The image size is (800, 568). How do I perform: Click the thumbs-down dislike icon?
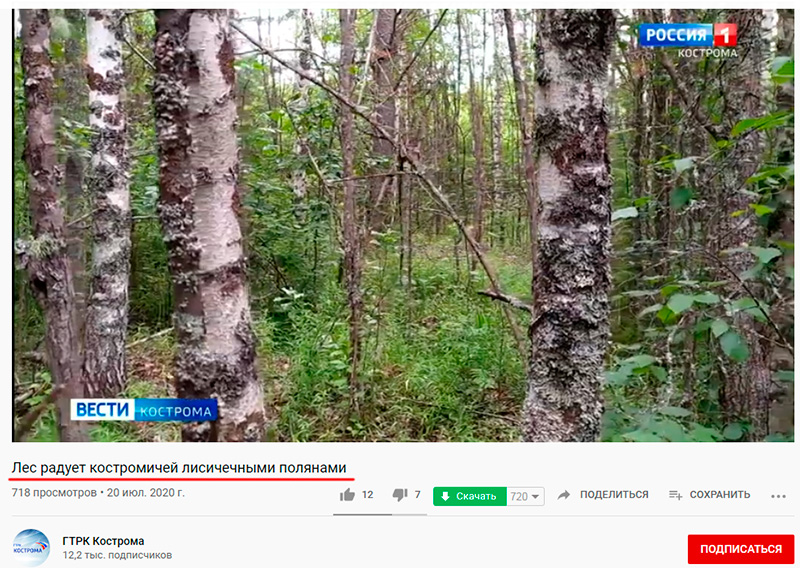[400, 495]
